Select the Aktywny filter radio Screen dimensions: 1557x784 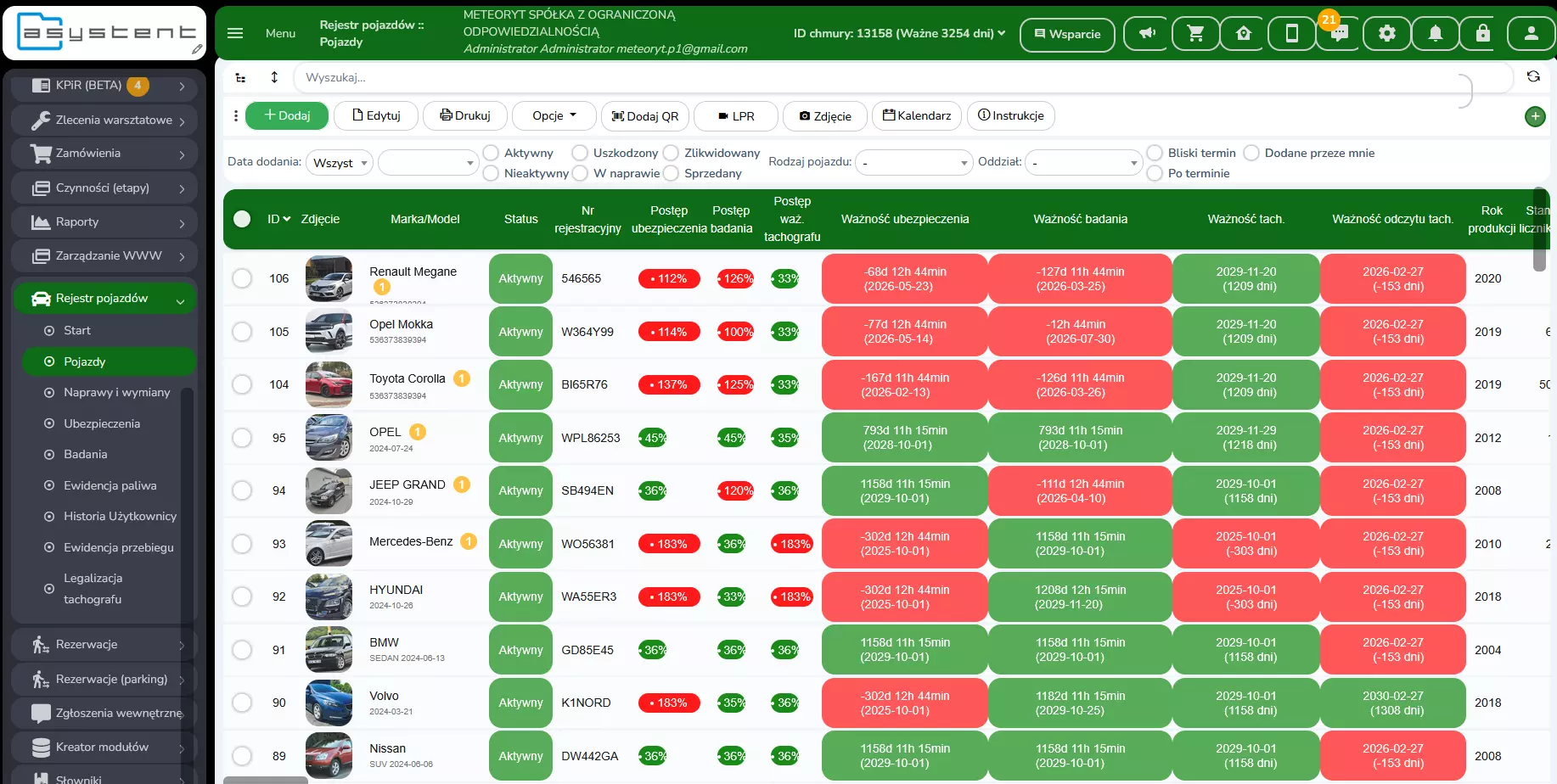coord(491,153)
